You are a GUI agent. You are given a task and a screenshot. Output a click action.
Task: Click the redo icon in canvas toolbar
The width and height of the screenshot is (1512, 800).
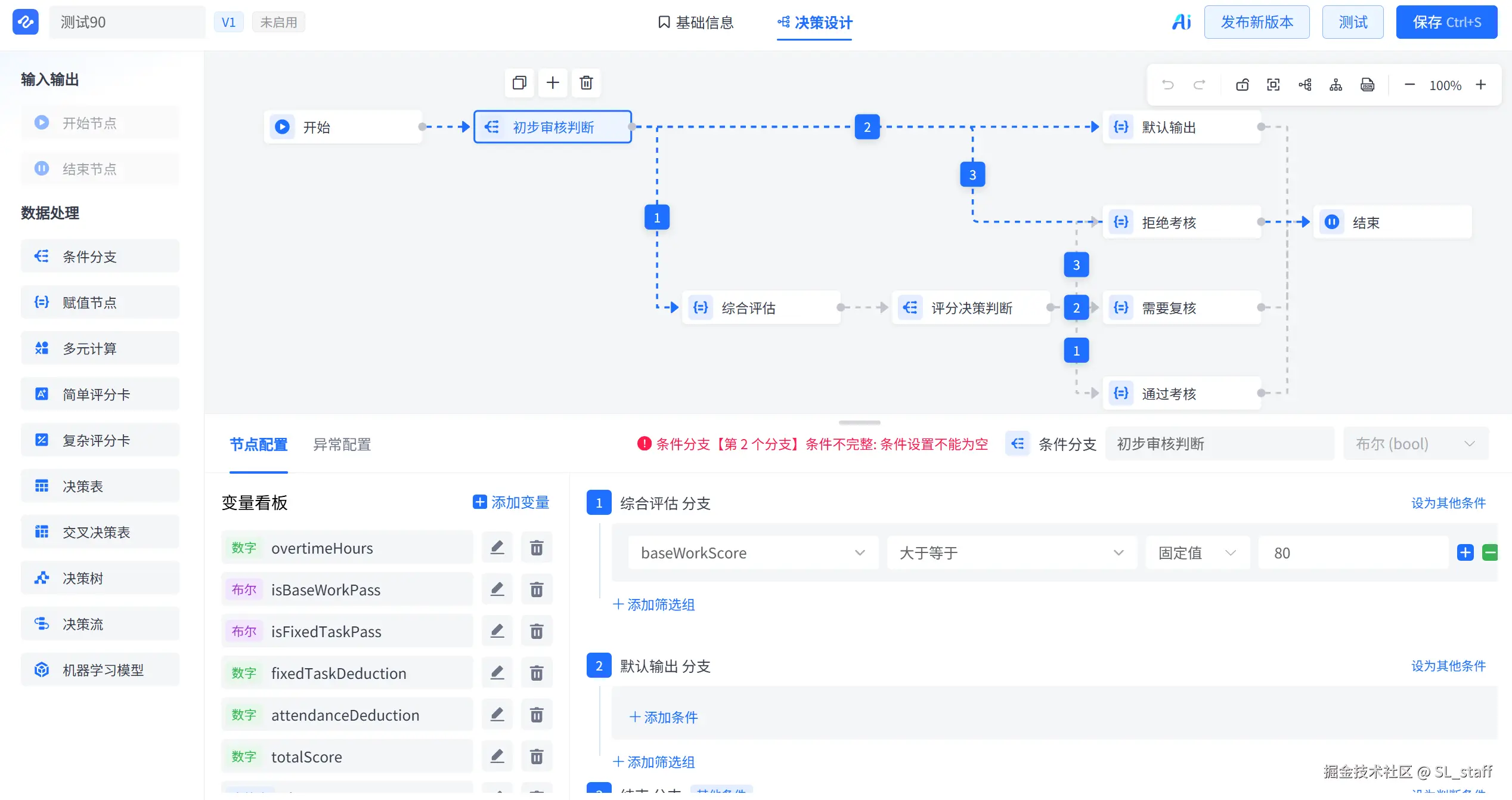(x=1199, y=85)
